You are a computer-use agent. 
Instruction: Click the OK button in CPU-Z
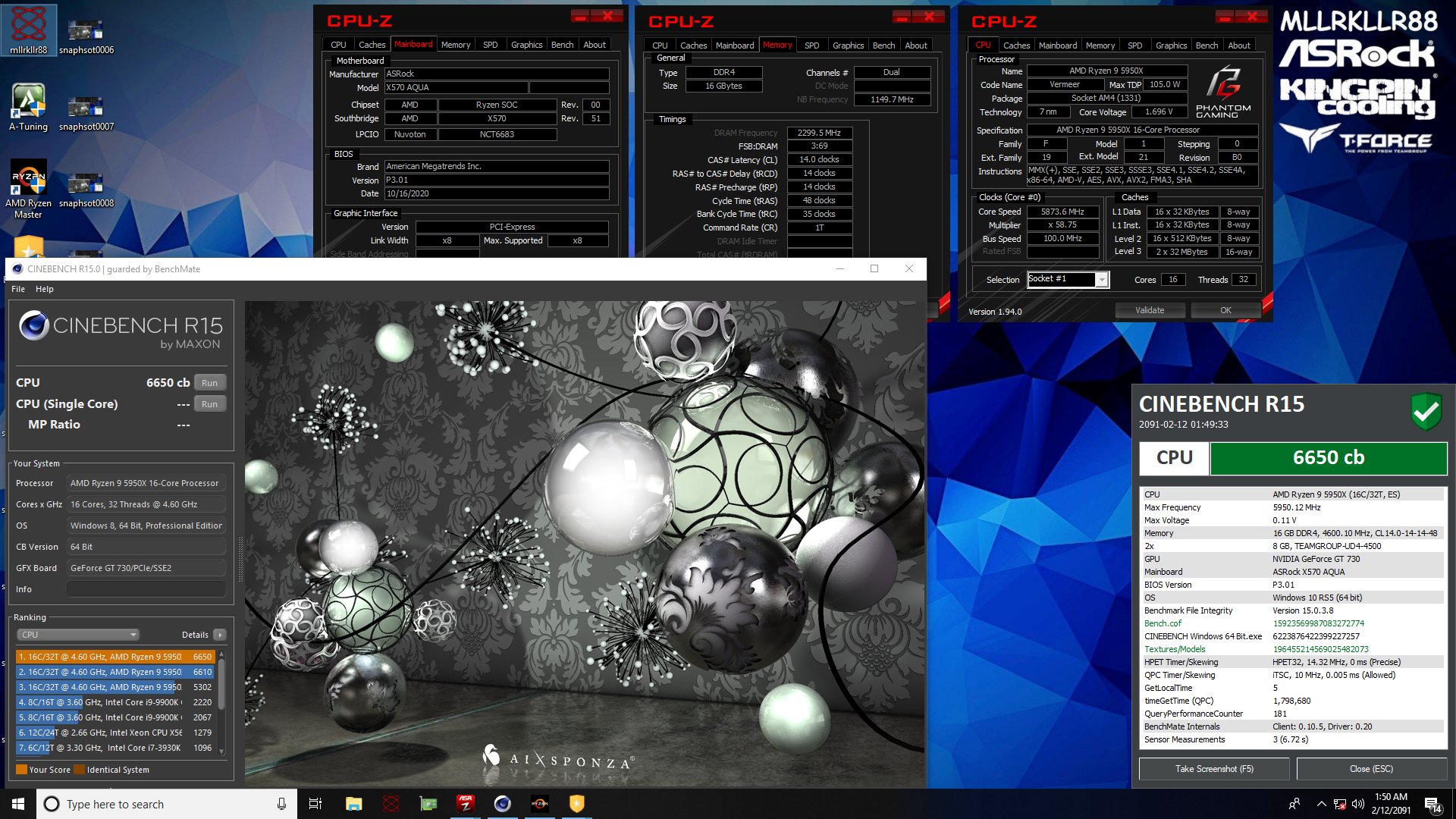tap(1226, 310)
